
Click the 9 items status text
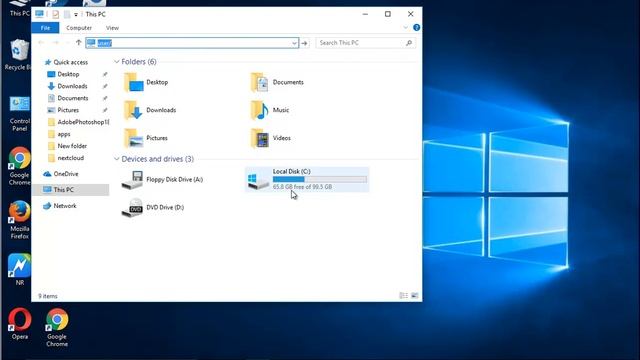(x=48, y=296)
